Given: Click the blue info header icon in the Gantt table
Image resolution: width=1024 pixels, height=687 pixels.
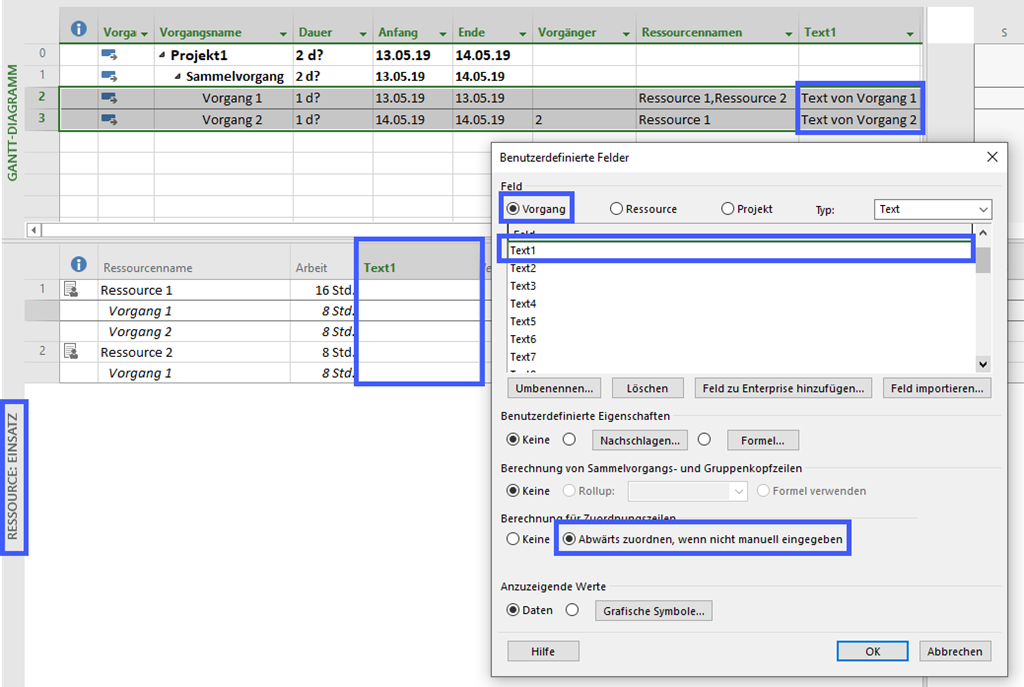Looking at the screenshot, I should [x=79, y=27].
